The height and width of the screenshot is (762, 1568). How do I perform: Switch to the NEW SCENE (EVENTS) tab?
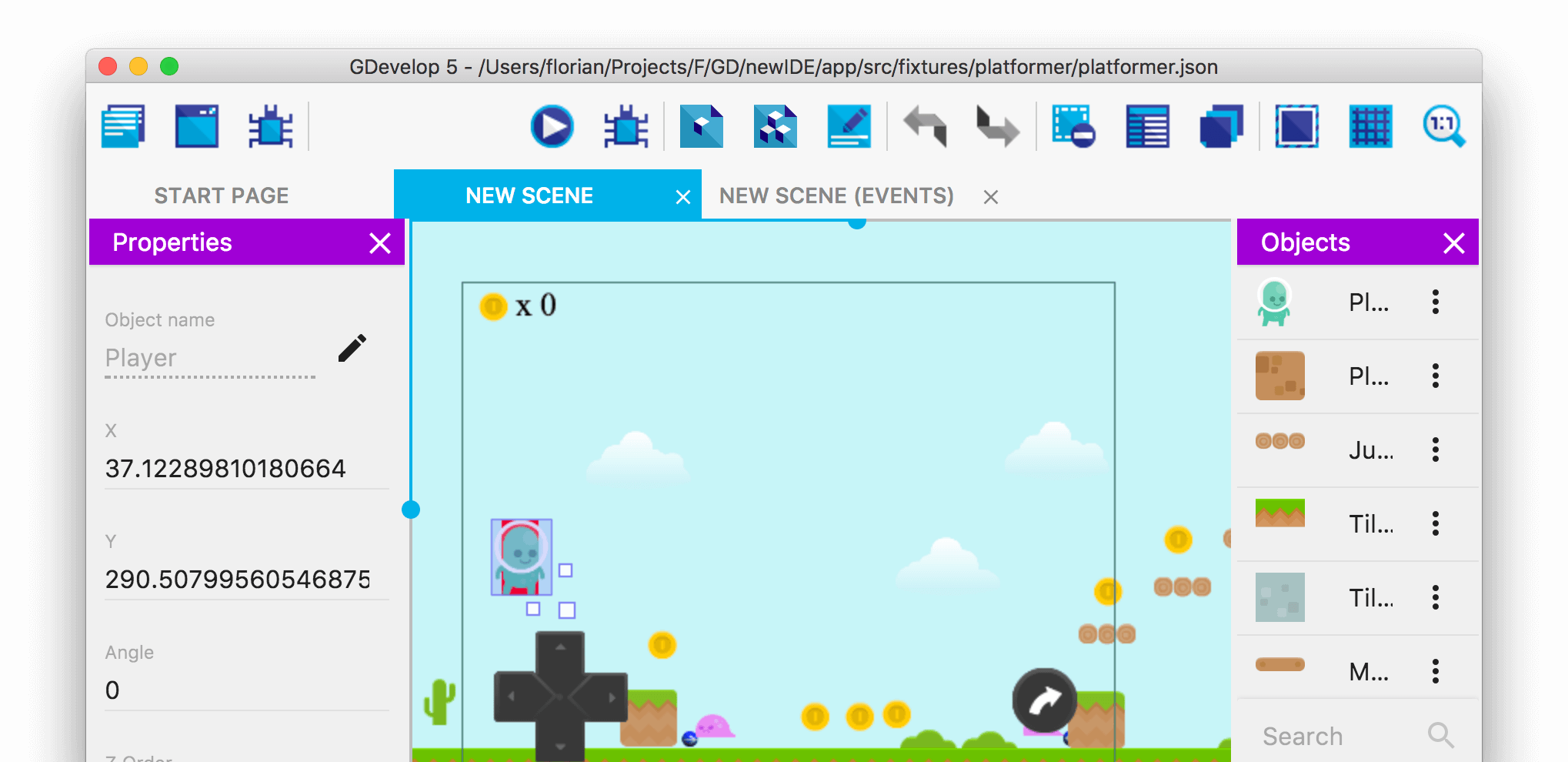836,196
